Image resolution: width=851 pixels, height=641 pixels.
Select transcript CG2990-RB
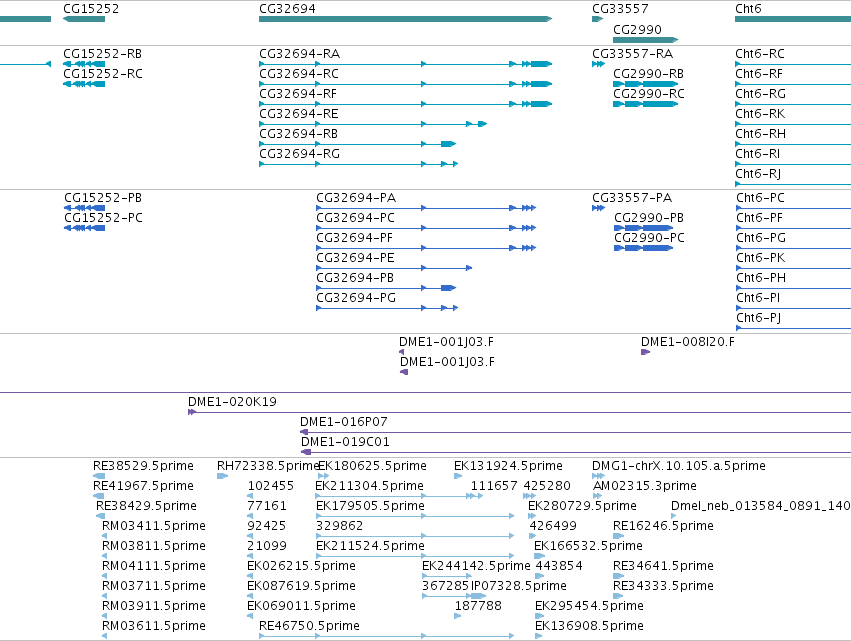649,74
